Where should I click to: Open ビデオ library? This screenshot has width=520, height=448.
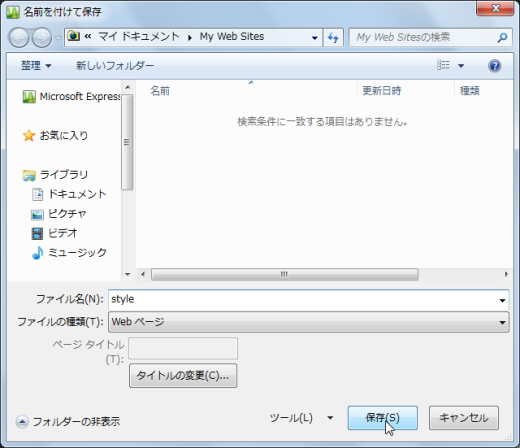(x=63, y=233)
